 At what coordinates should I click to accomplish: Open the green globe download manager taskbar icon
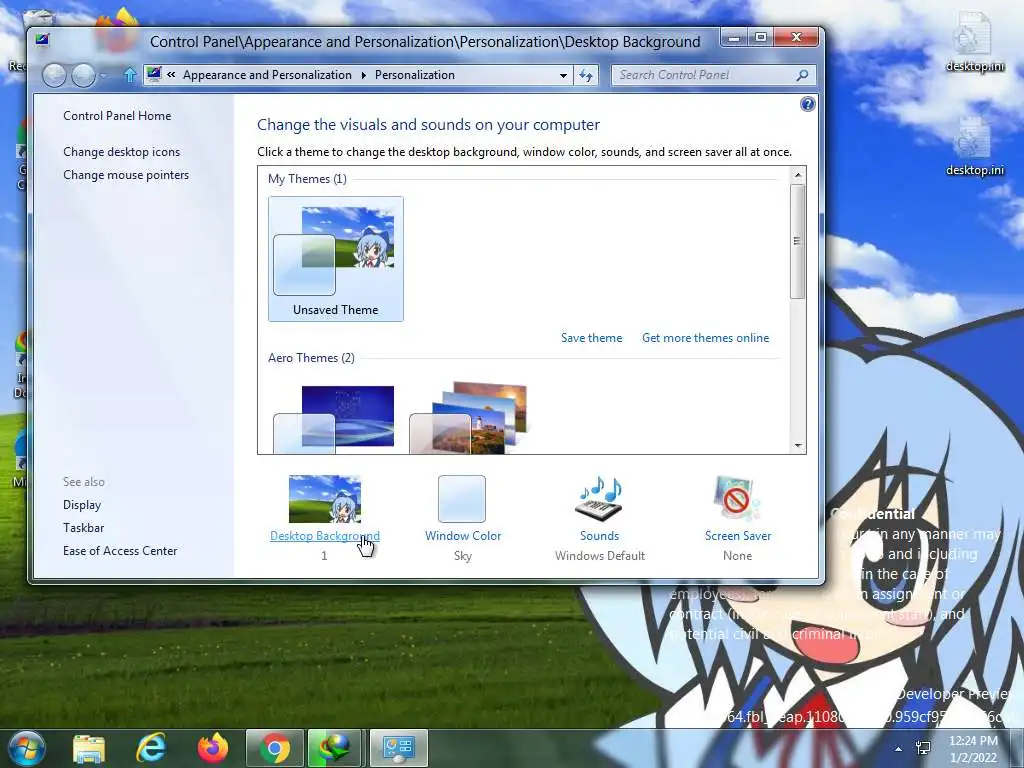tap(335, 748)
